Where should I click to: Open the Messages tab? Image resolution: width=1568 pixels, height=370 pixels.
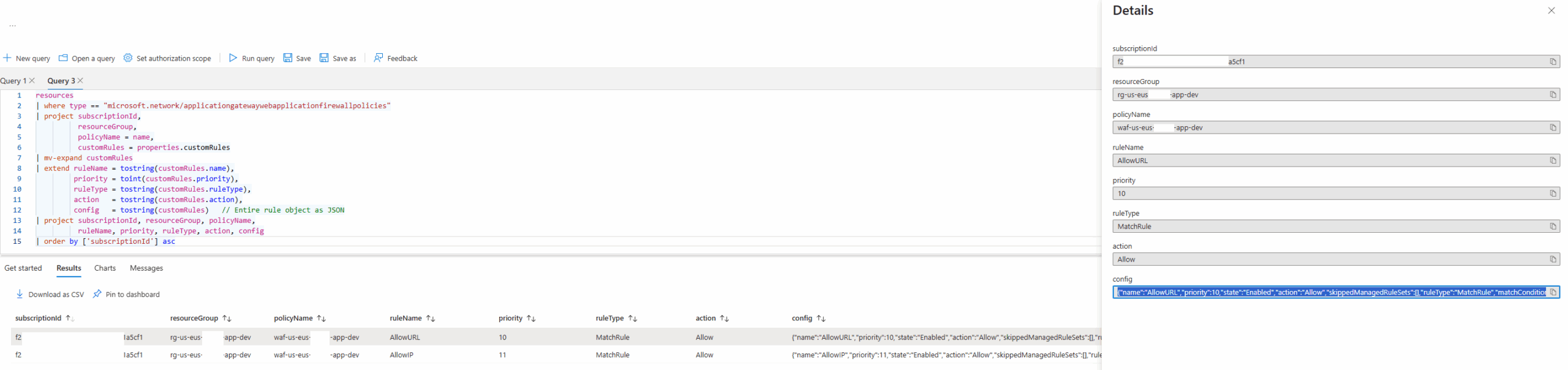point(146,268)
